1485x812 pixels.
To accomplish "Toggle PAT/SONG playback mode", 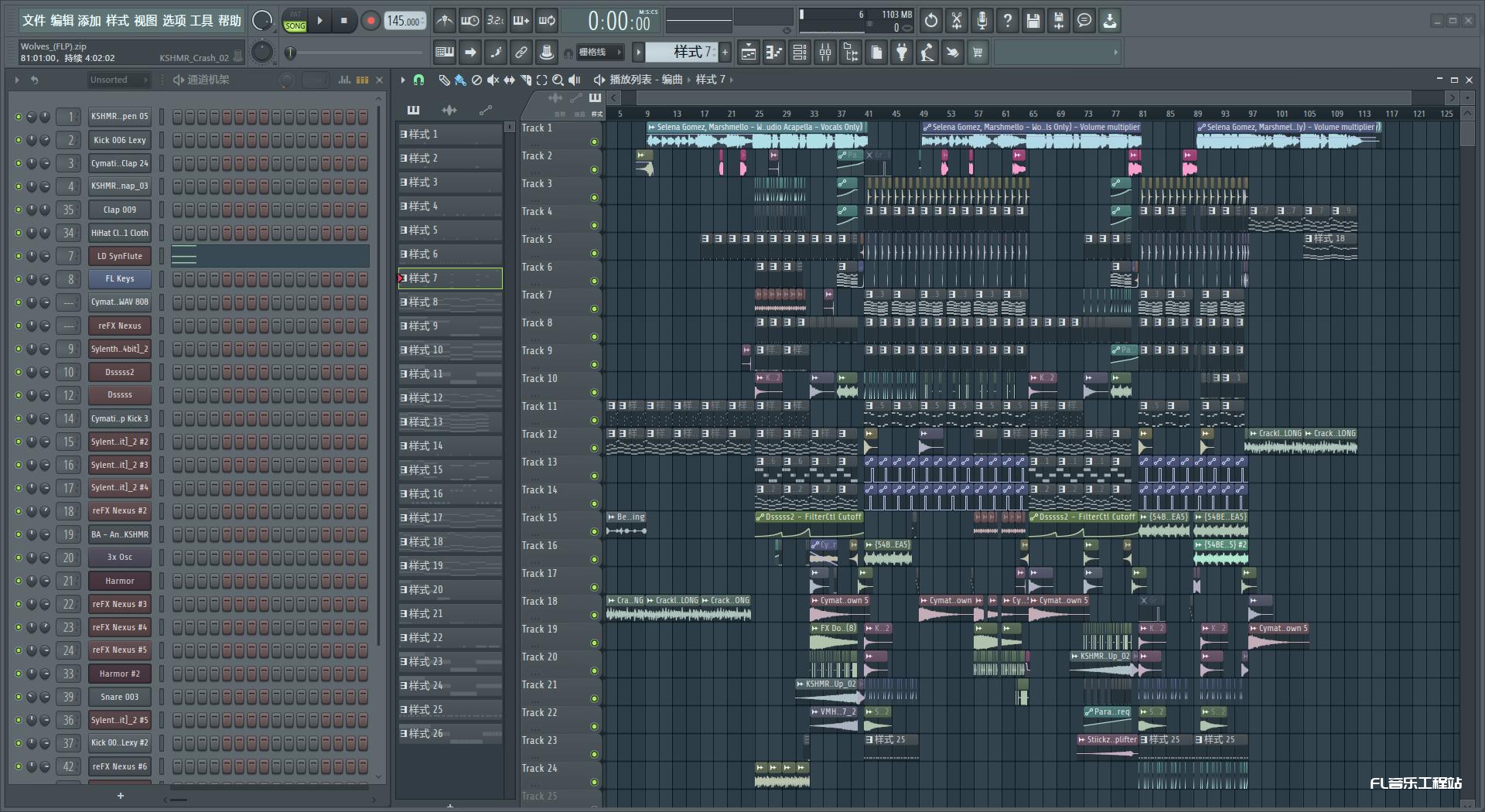I will (295, 21).
